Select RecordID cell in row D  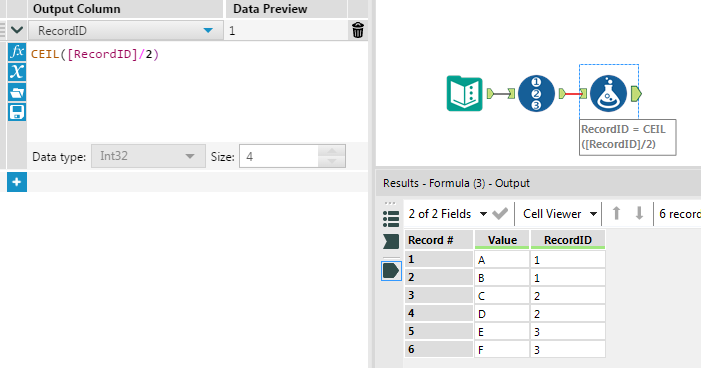point(568,313)
